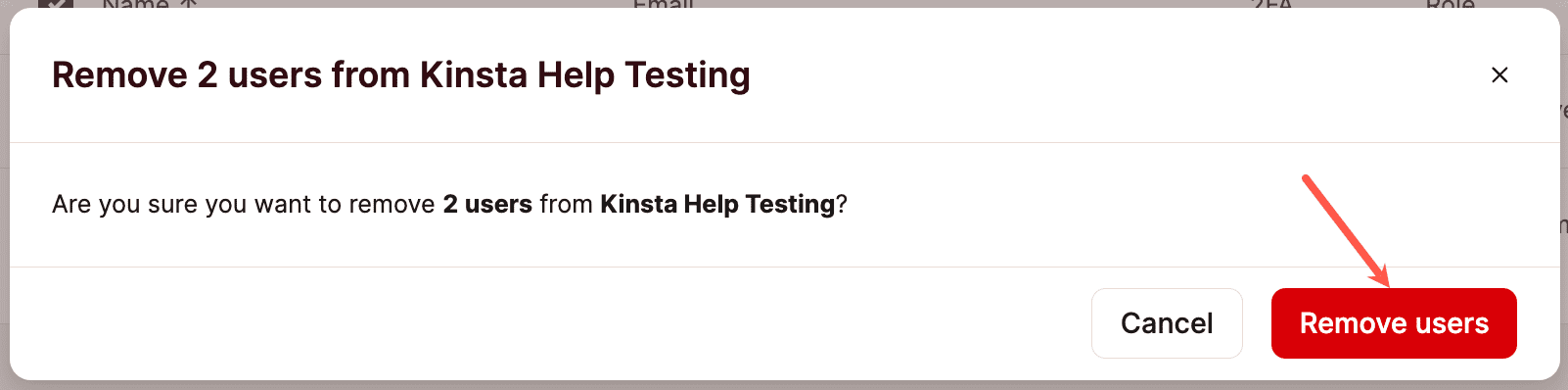Sort by the Name column header
The image size is (1568, 390).
(x=135, y=4)
